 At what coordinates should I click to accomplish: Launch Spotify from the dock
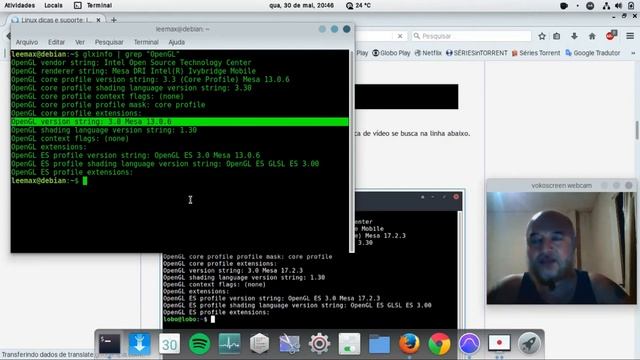point(199,344)
